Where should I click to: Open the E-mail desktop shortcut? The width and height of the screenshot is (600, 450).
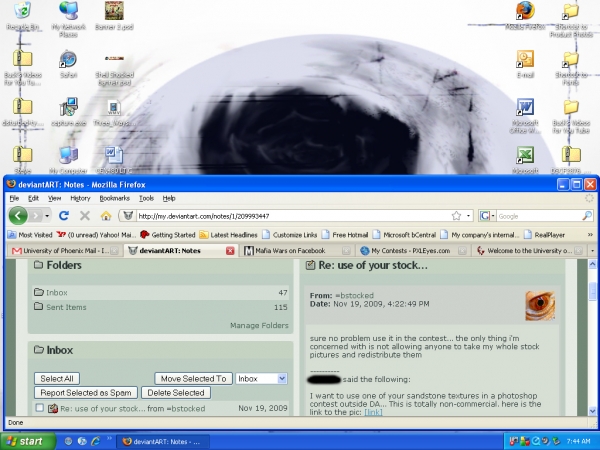pyautogui.click(x=525, y=64)
